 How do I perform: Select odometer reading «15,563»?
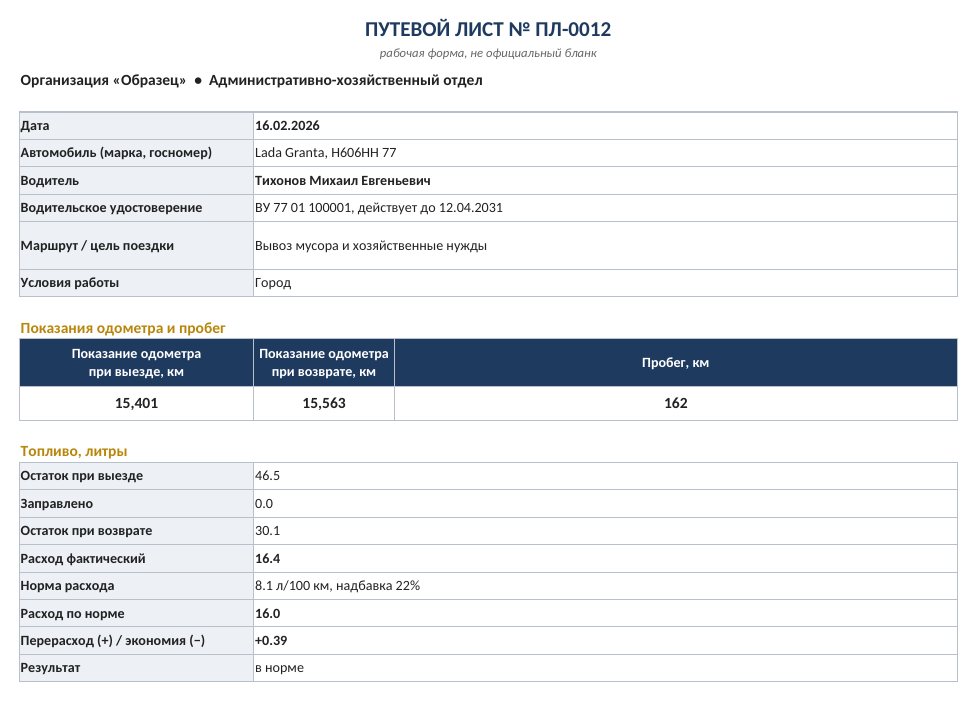tap(324, 403)
